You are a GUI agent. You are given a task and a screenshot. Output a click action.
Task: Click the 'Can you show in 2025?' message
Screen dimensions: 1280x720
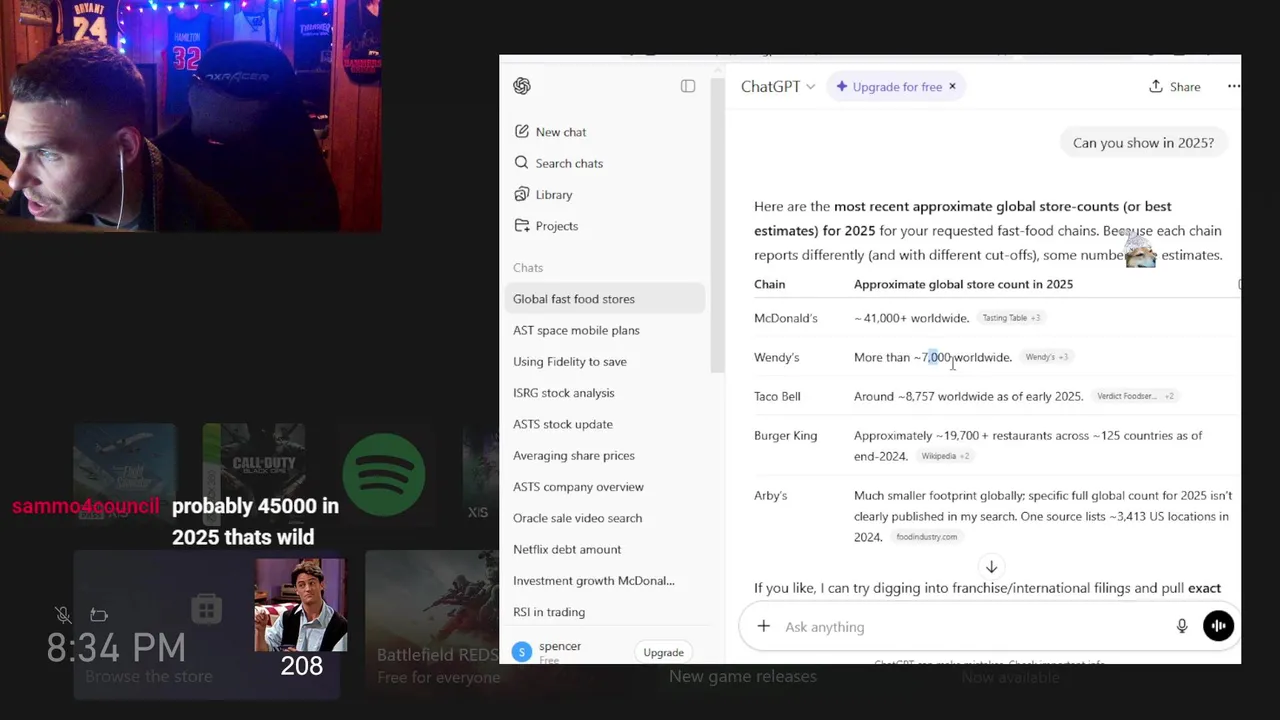[1143, 143]
